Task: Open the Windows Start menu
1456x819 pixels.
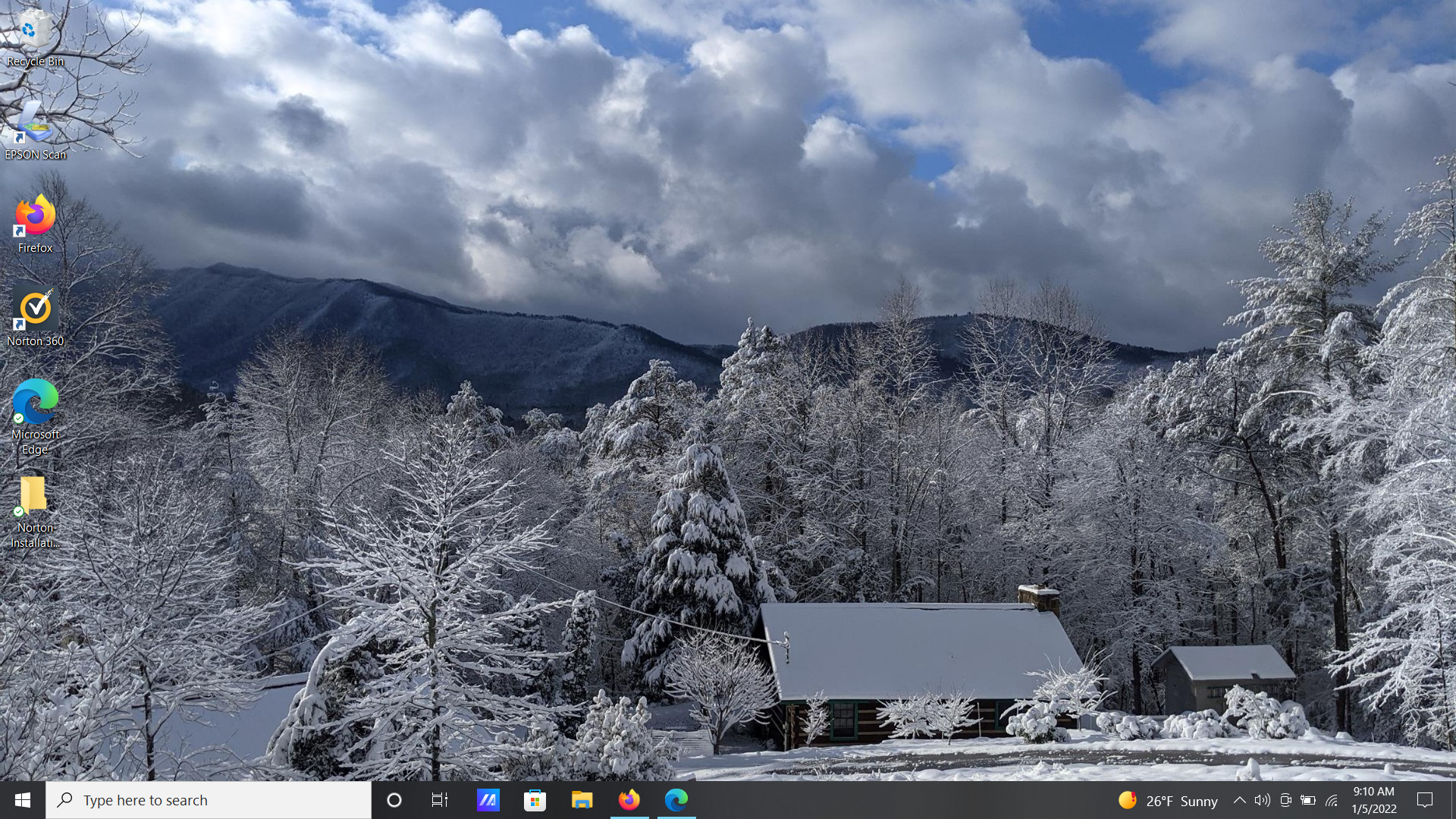Action: click(x=23, y=800)
